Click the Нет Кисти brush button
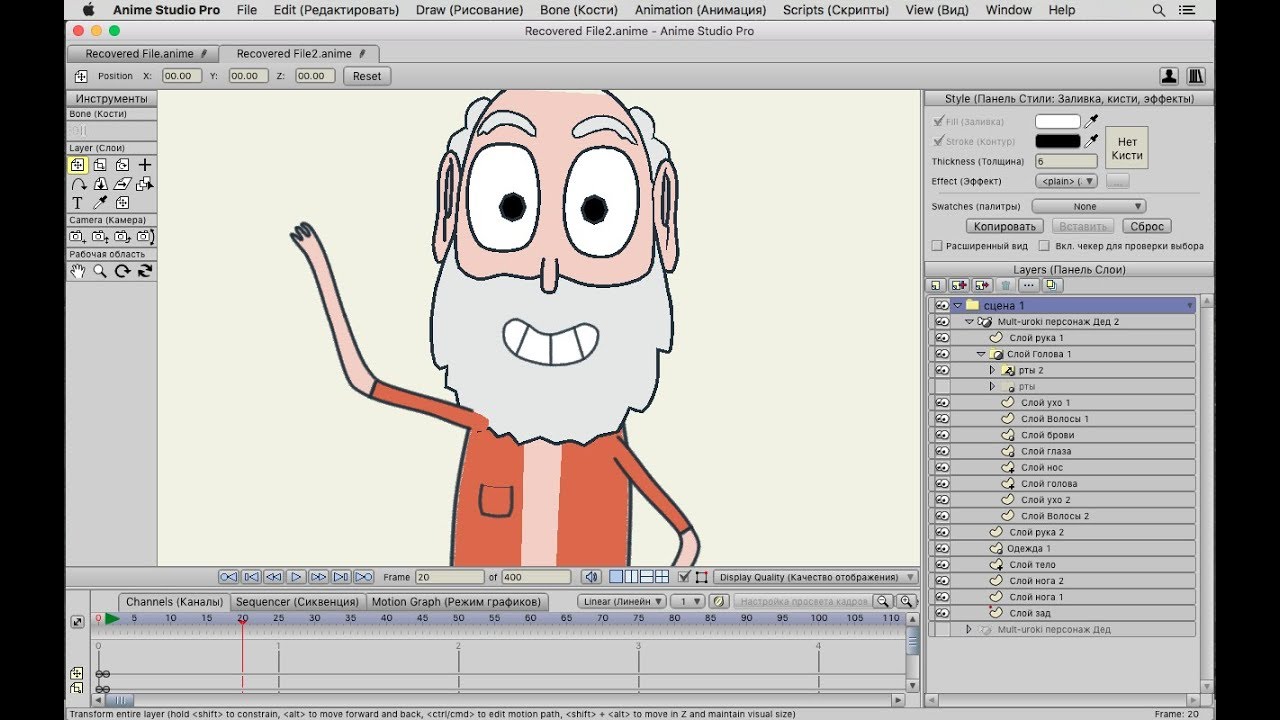The height and width of the screenshot is (720, 1280). point(1127,148)
